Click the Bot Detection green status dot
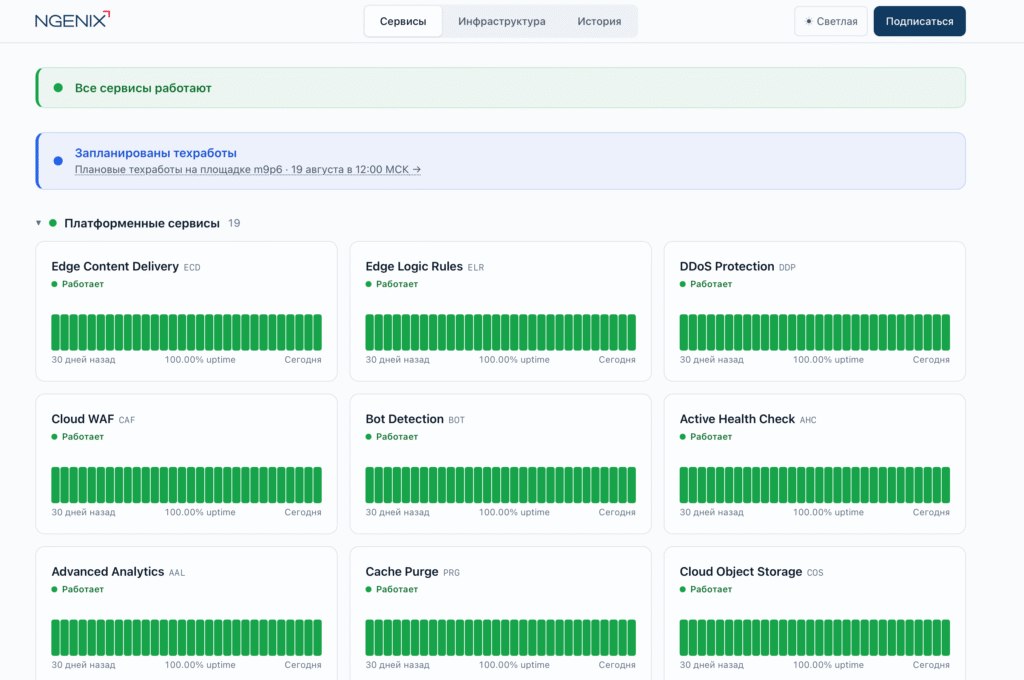 click(368, 437)
